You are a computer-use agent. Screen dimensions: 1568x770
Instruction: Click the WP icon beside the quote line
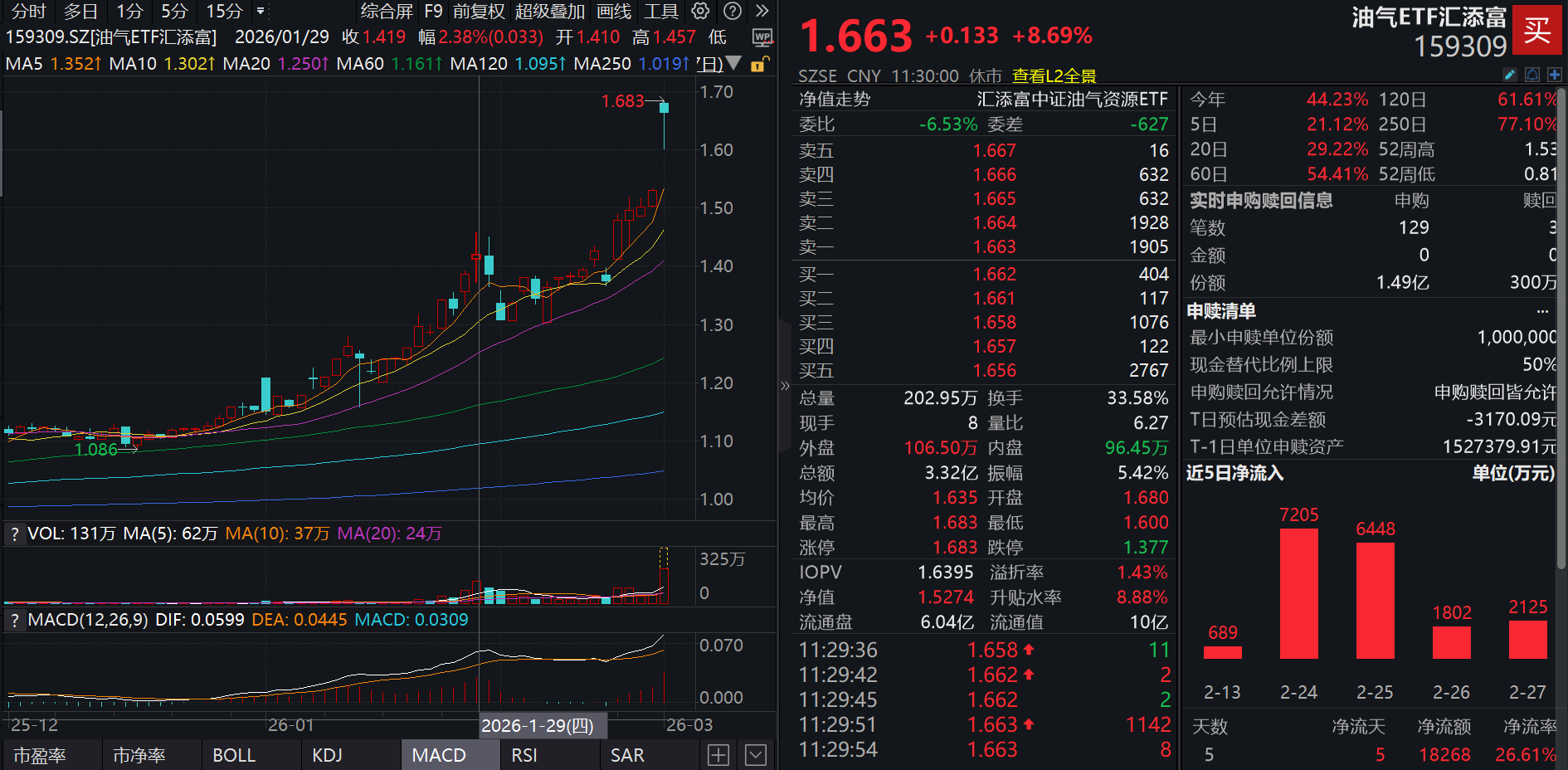point(762,37)
